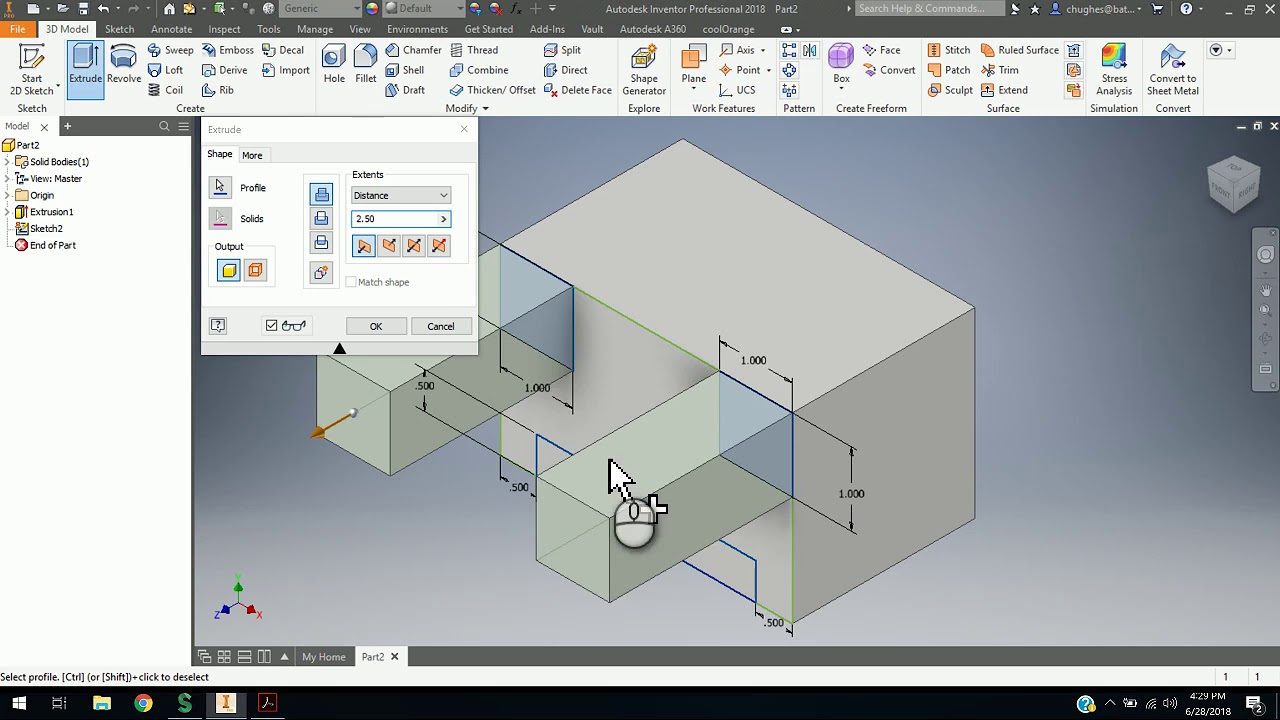
Task: Choose the Sweep tool
Action: point(170,50)
